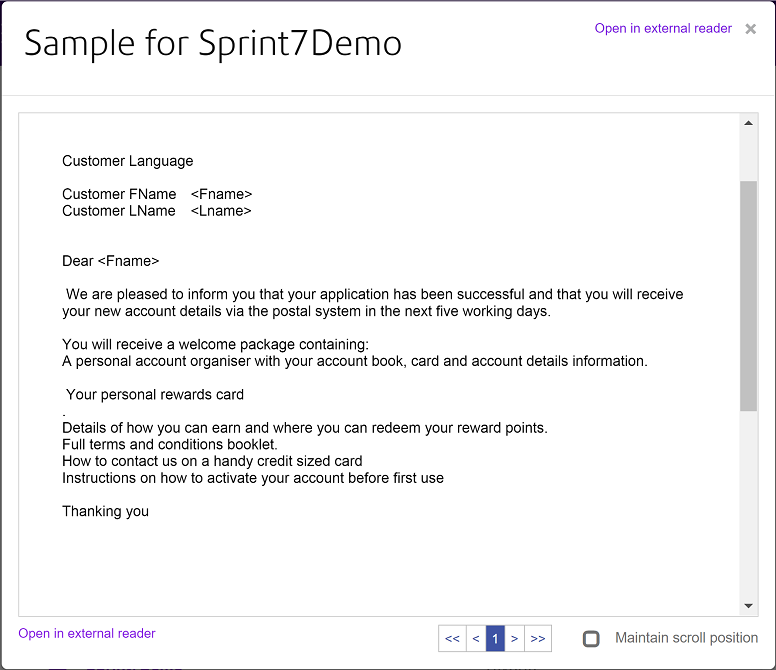Jump to last page with >> button

(x=538, y=638)
